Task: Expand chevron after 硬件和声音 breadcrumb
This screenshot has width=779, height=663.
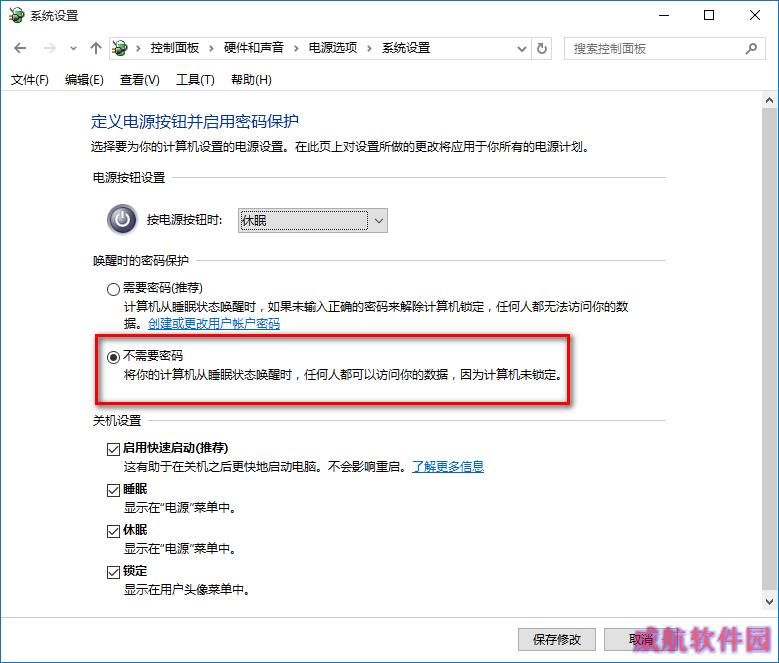Action: (296, 48)
